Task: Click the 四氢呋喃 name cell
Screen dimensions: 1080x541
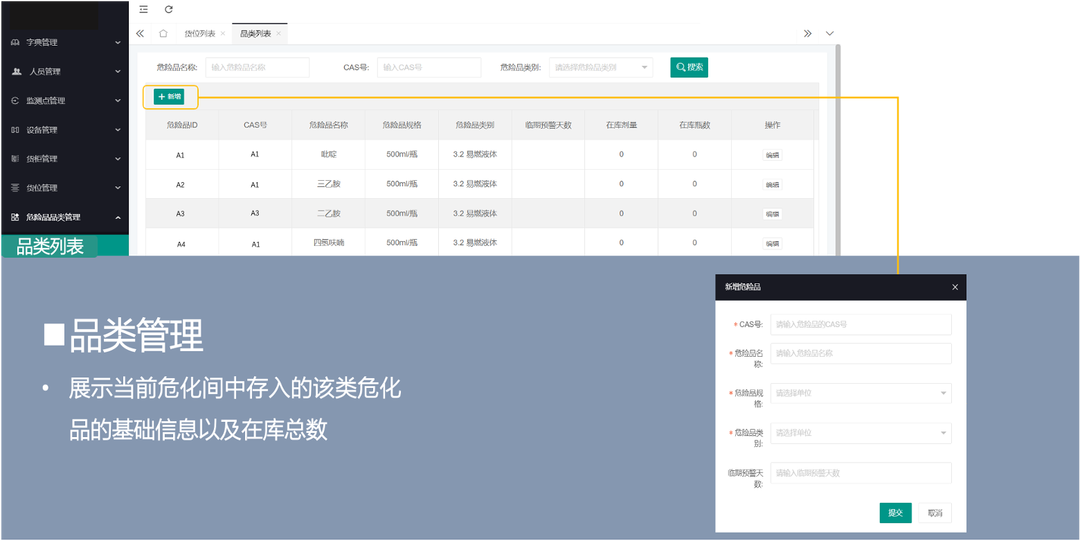Action: 329,243
